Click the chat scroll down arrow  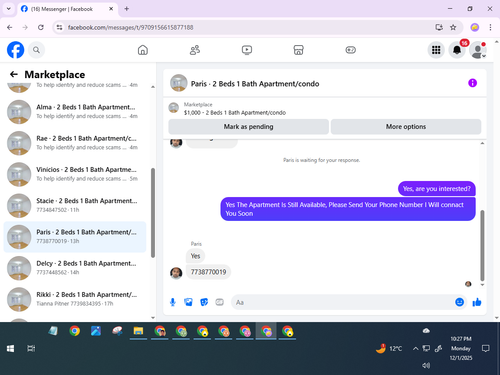click(x=482, y=285)
